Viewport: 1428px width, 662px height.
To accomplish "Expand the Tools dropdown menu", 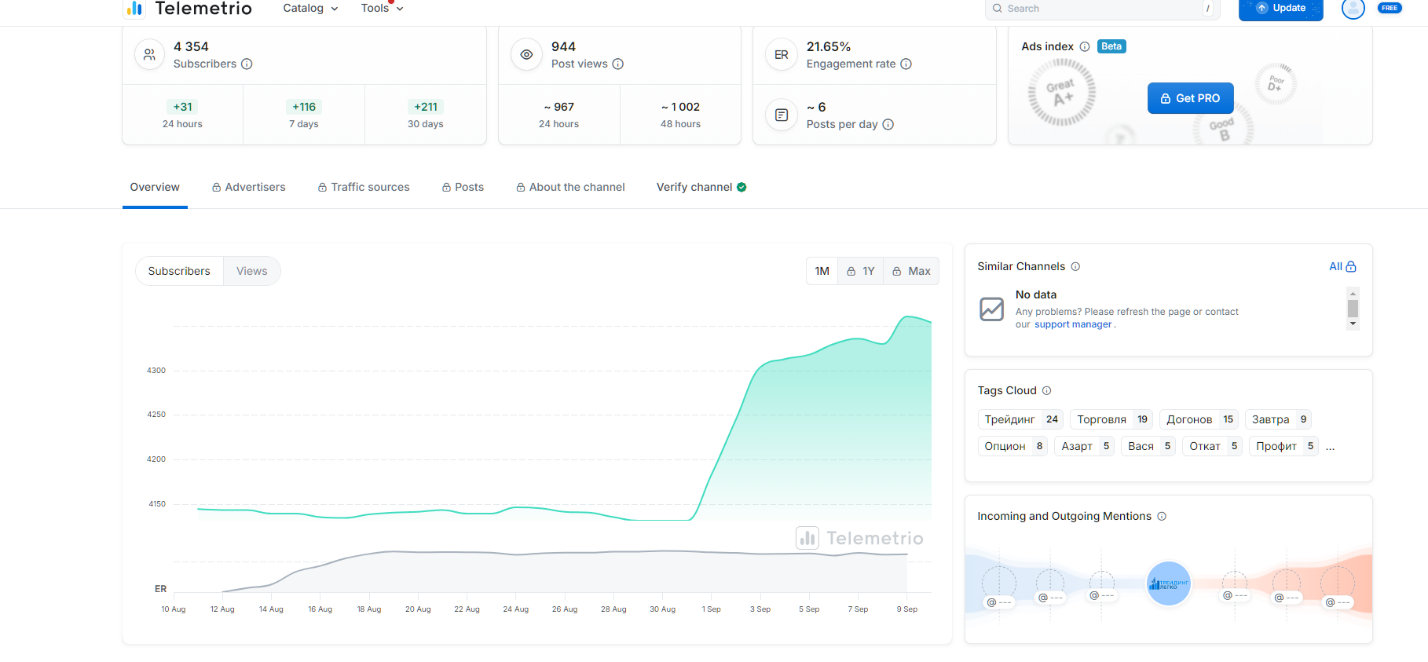I will [382, 8].
